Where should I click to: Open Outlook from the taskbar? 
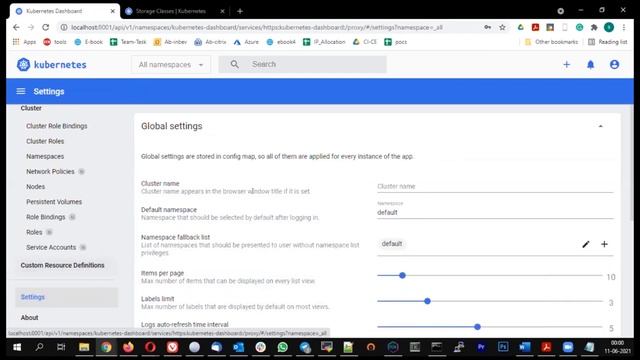point(238,347)
